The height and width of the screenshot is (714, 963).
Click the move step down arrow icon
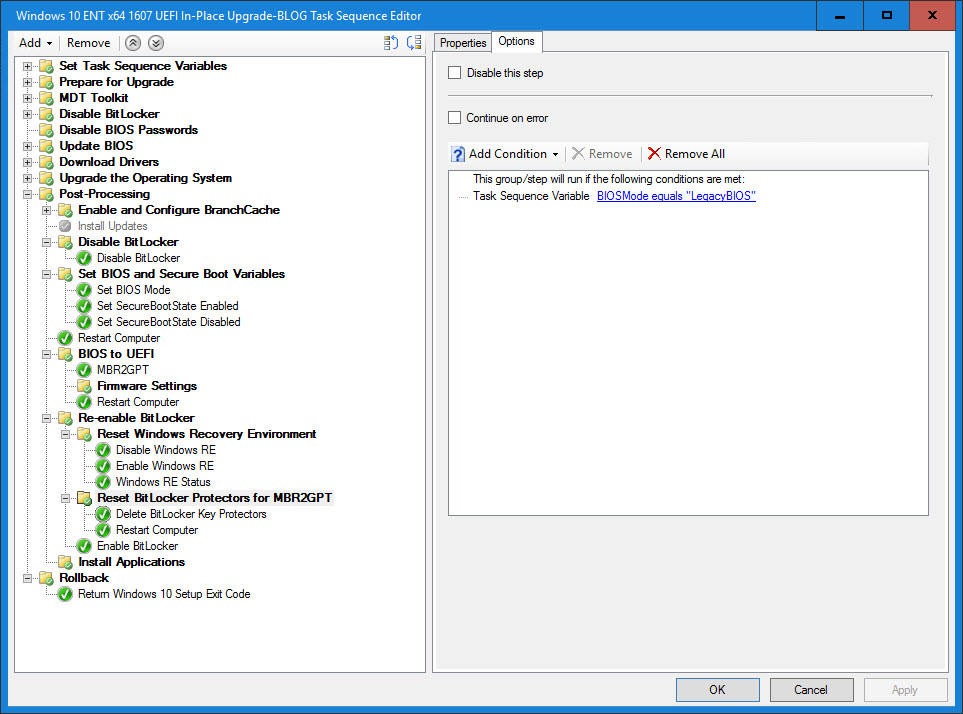point(155,43)
